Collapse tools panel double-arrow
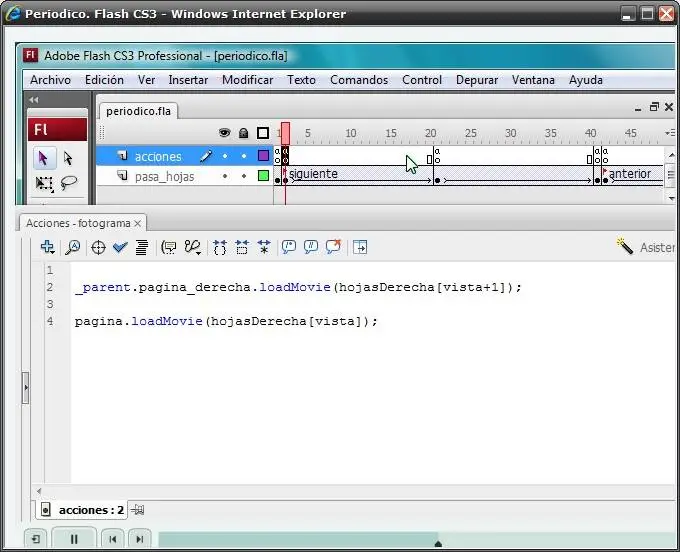The width and height of the screenshot is (680, 552). [34, 100]
